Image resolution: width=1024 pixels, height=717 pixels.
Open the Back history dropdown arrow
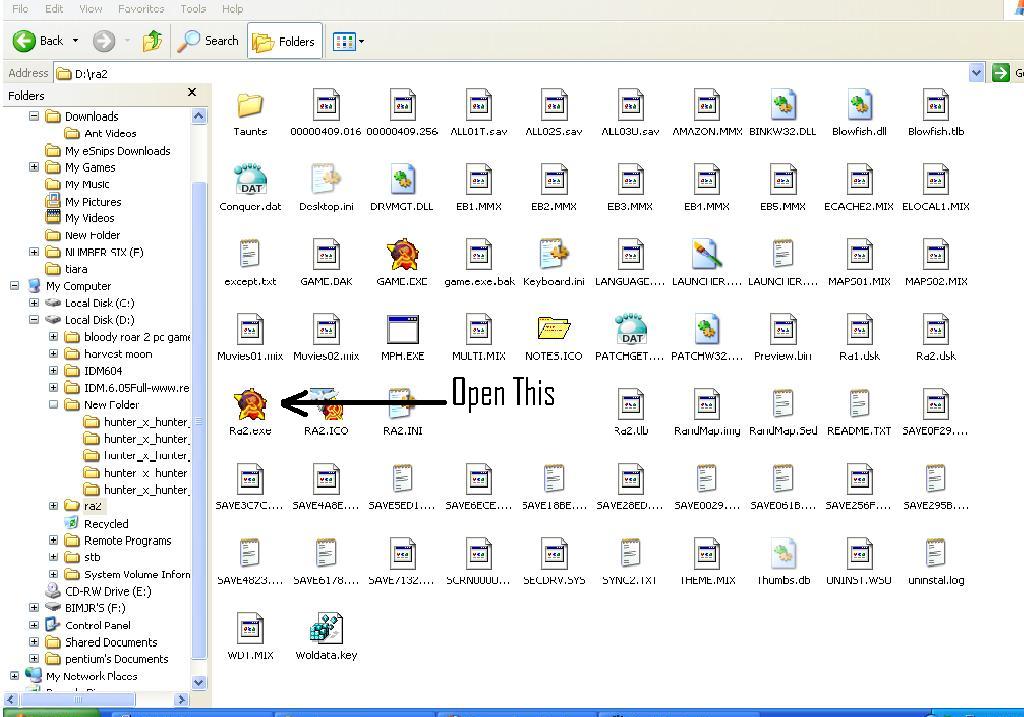(75, 41)
